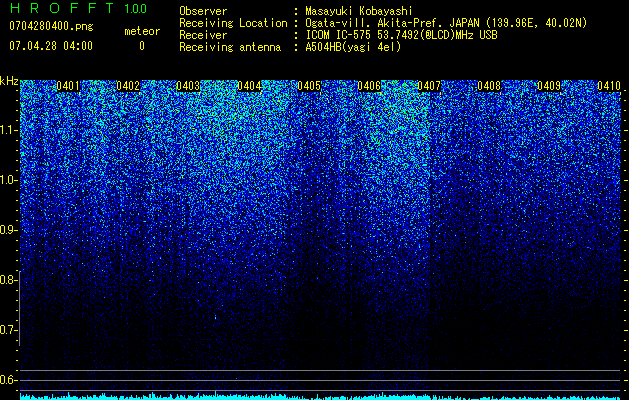This screenshot has height=400, width=629.
Task: Click the kHz axis unit label
Action: (9, 81)
